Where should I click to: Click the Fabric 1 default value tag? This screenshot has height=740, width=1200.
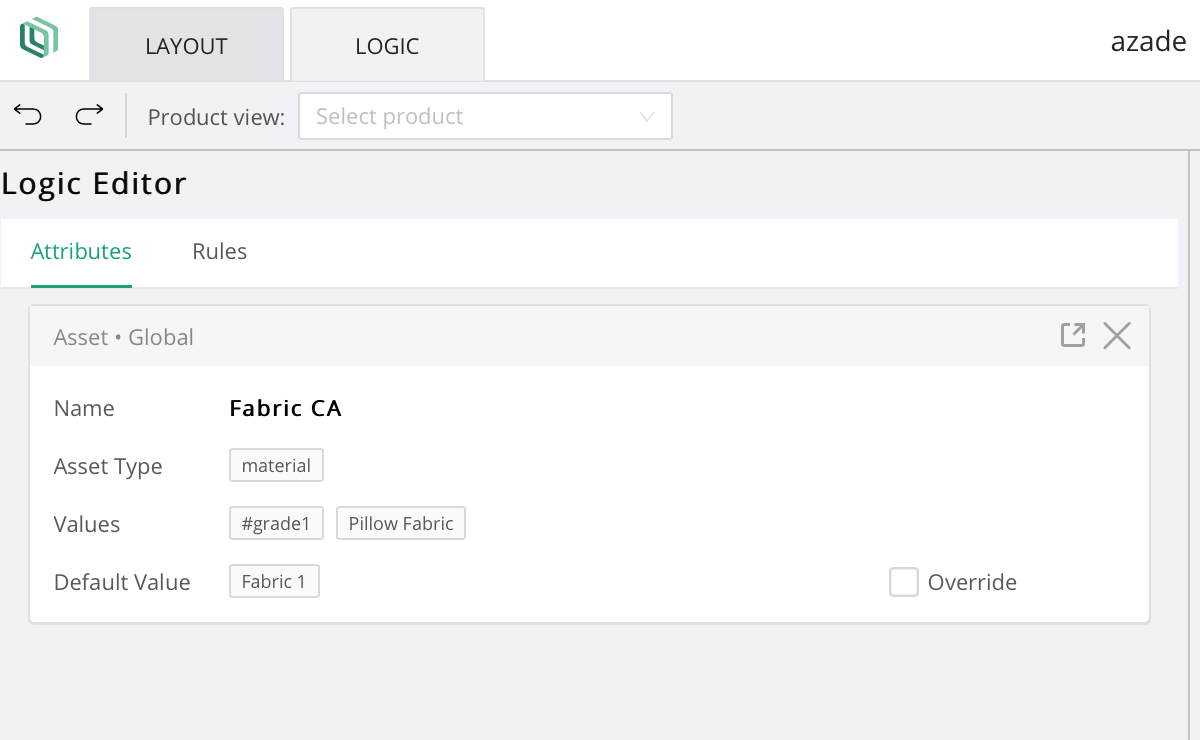[274, 581]
